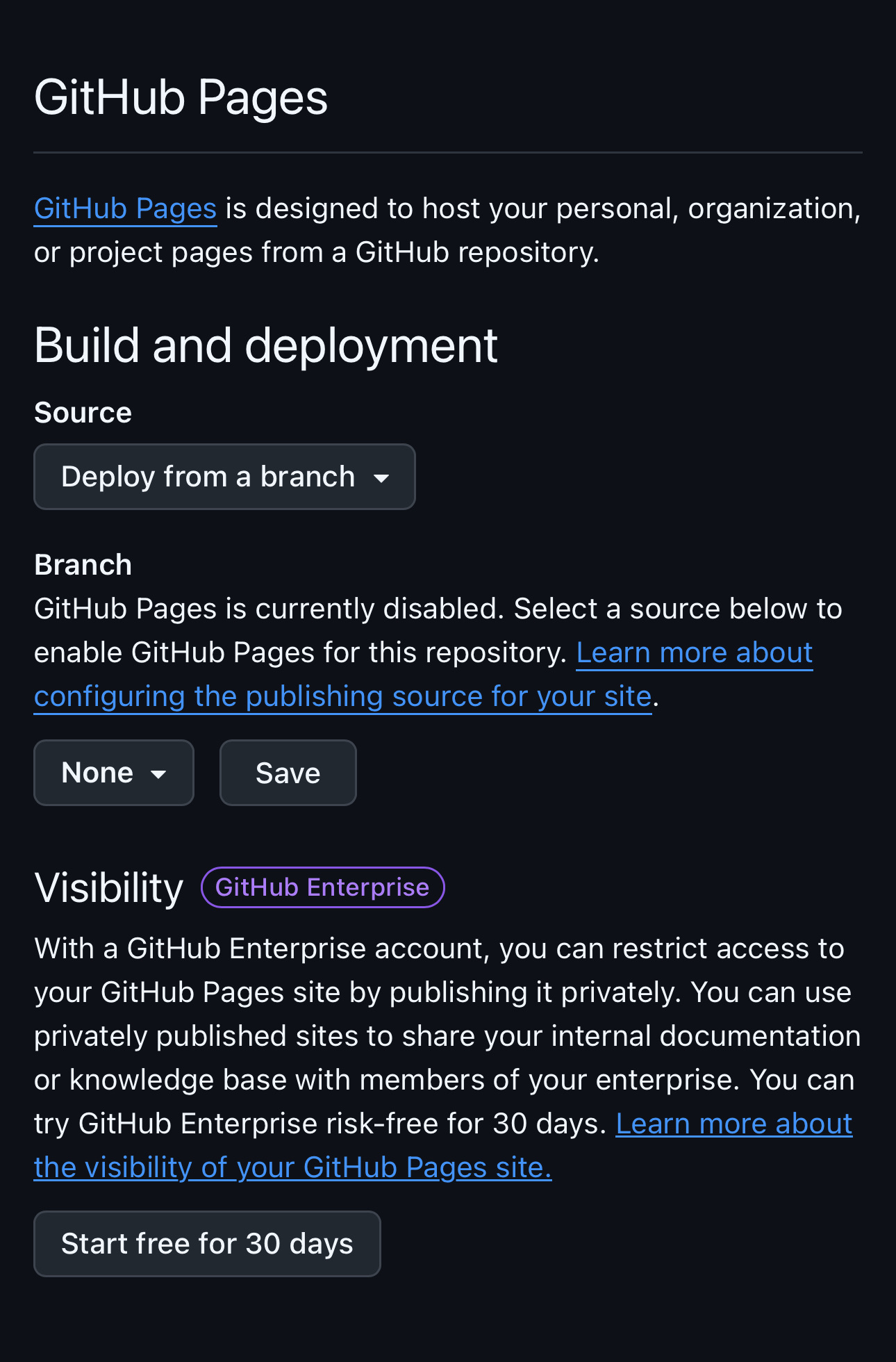Open the Deploy from a branch dropdown
This screenshot has width=896, height=1362.
click(224, 477)
